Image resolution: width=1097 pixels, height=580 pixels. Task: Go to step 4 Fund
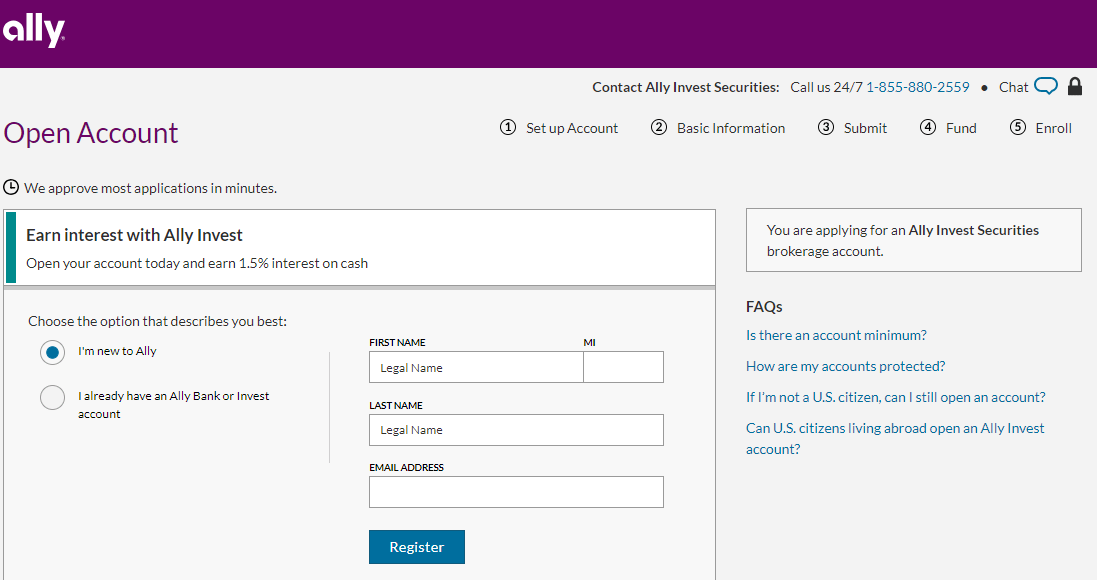click(948, 128)
